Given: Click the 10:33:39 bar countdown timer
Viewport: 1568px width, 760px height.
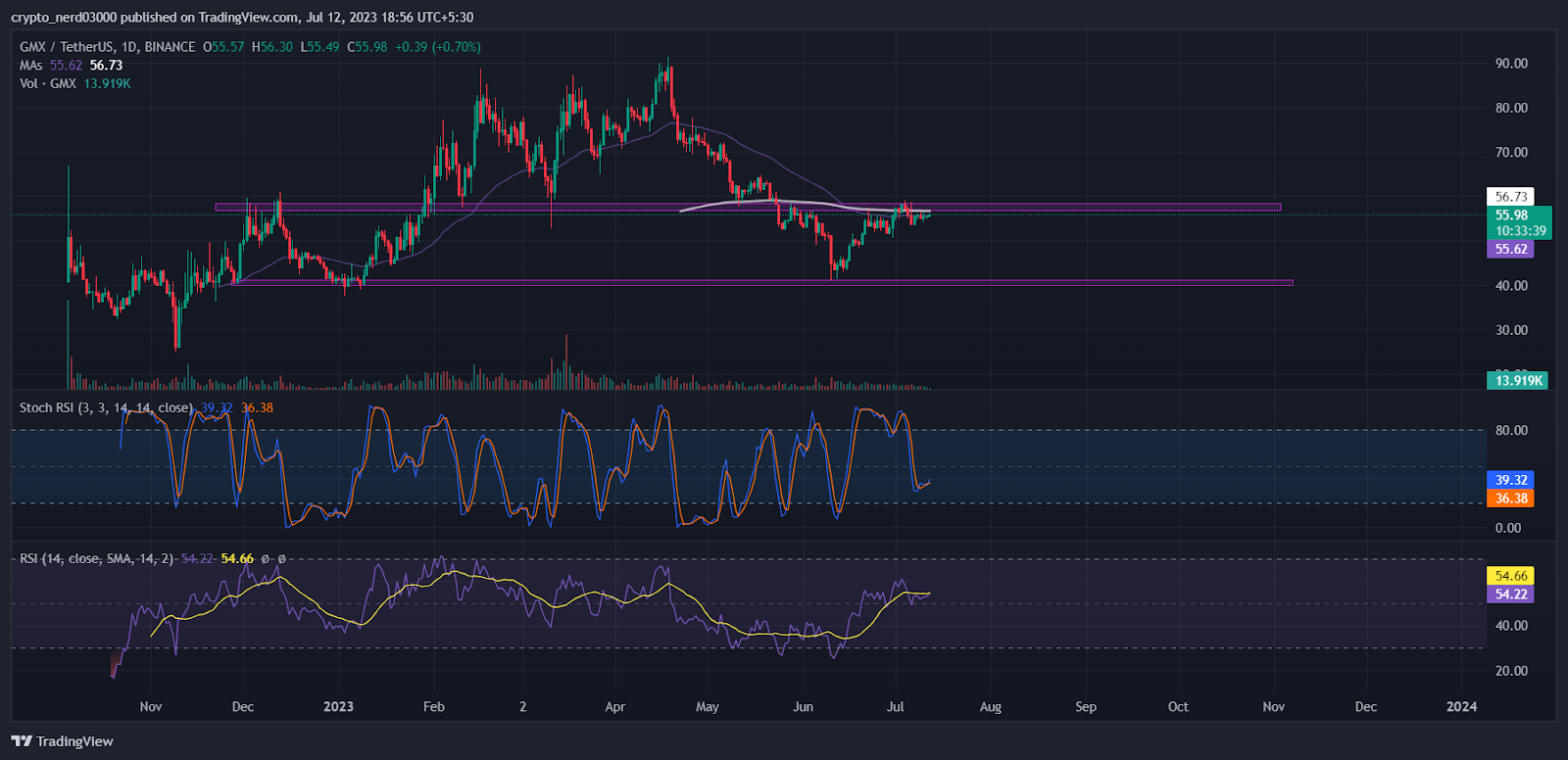Looking at the screenshot, I should 1520,232.
